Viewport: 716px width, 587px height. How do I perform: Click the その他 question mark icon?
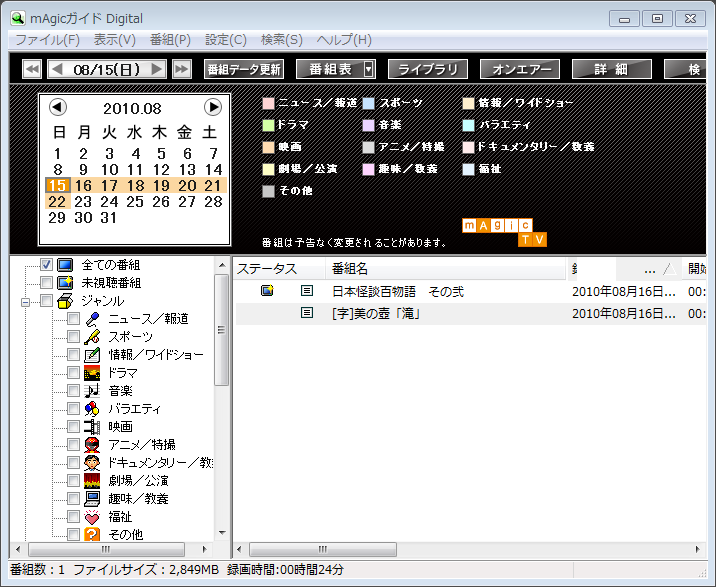(92, 534)
